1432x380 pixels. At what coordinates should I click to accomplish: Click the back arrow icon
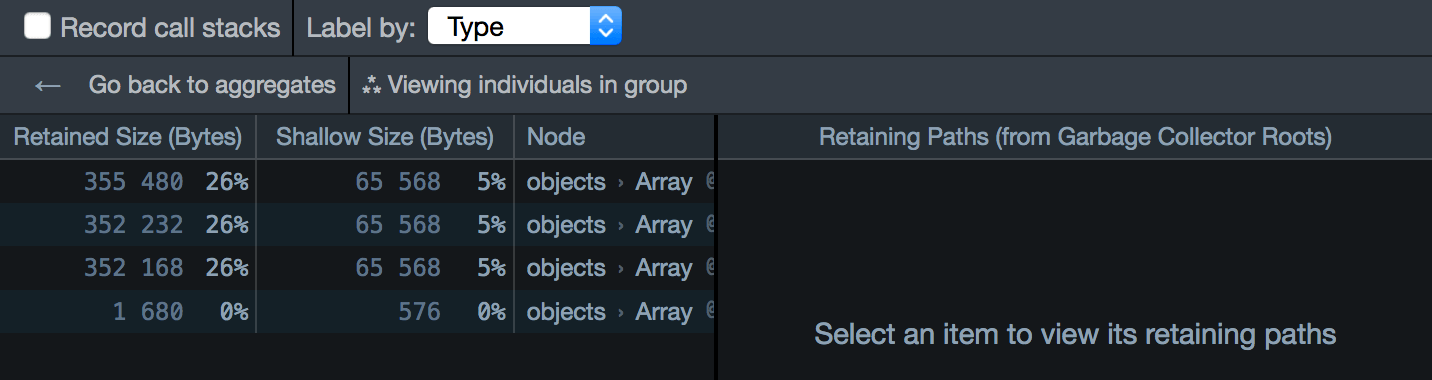point(47,85)
